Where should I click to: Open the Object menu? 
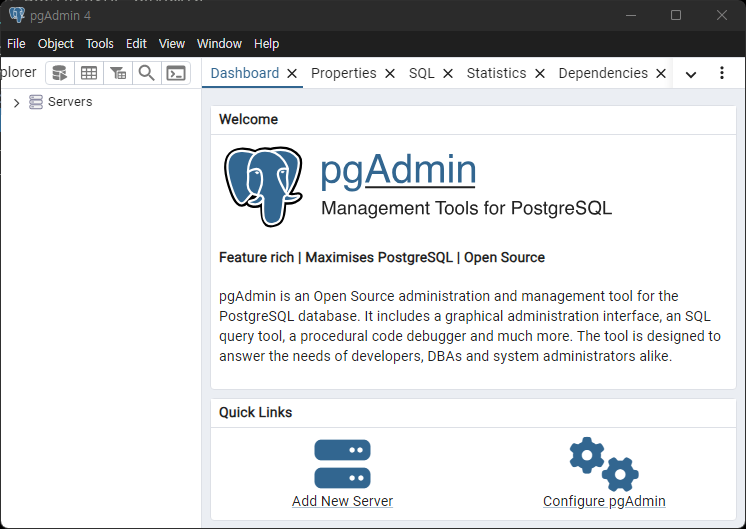[x=56, y=44]
